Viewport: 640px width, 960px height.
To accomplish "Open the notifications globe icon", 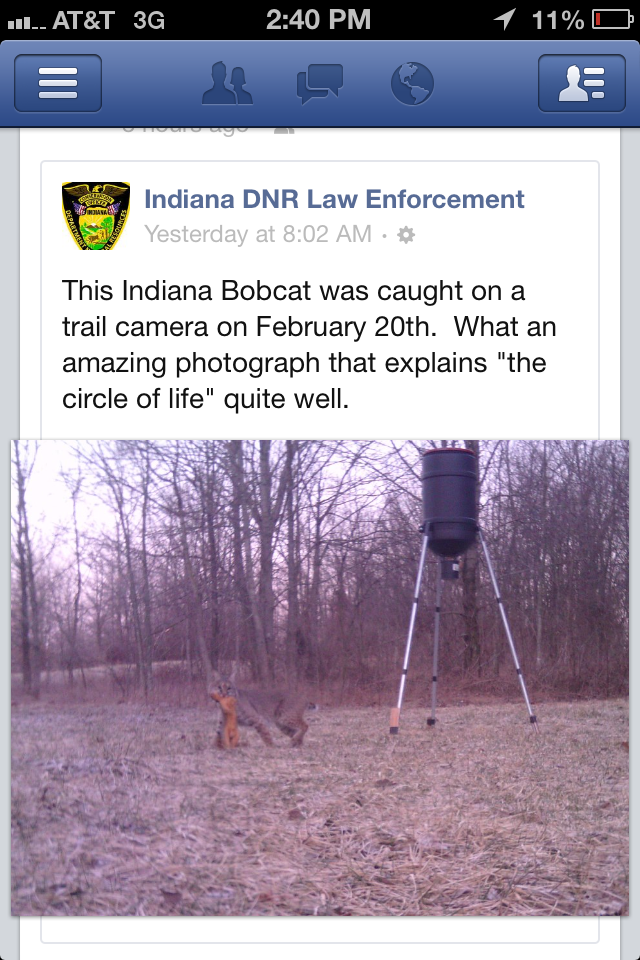I will tap(412, 83).
